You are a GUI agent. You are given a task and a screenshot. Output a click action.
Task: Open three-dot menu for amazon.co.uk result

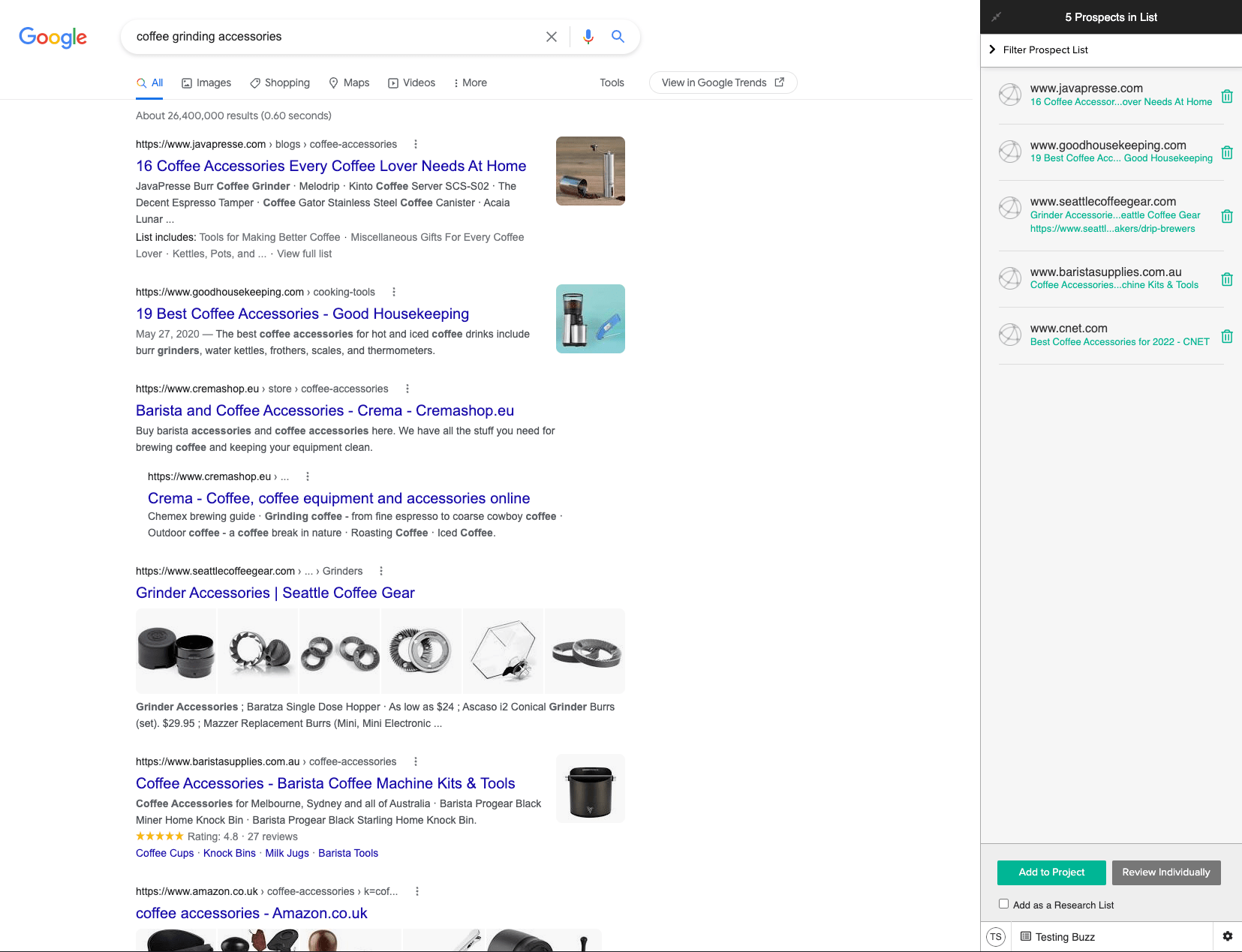tap(417, 891)
